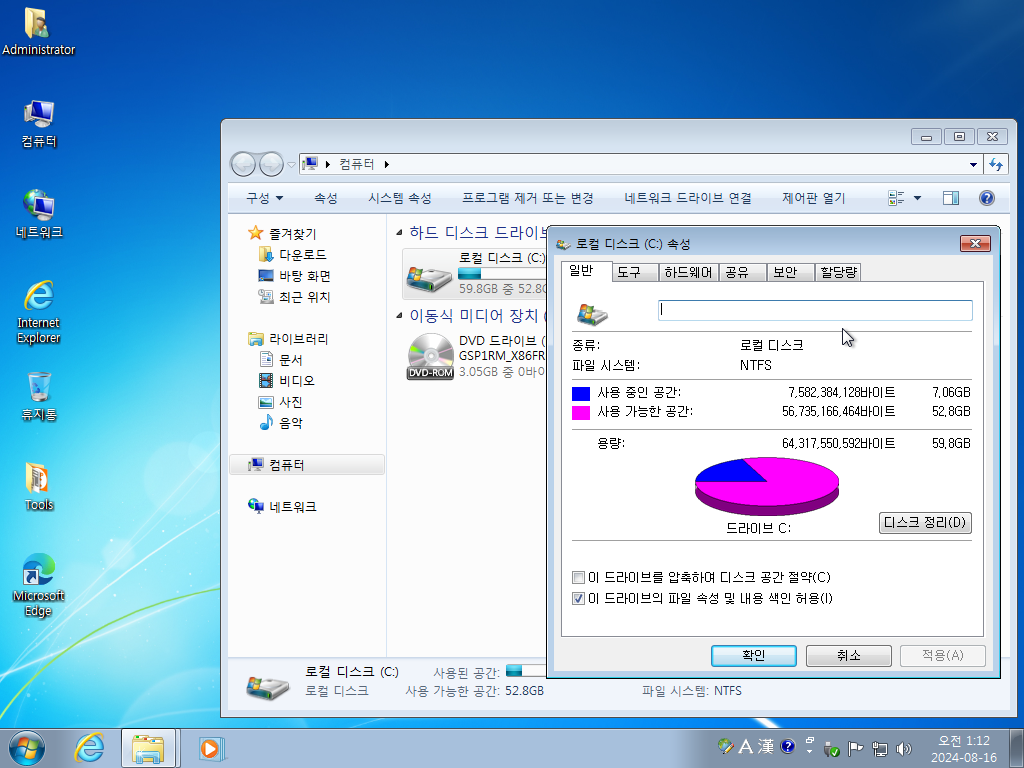Focus the drive label text field
Image resolution: width=1024 pixels, height=768 pixels.
[815, 310]
